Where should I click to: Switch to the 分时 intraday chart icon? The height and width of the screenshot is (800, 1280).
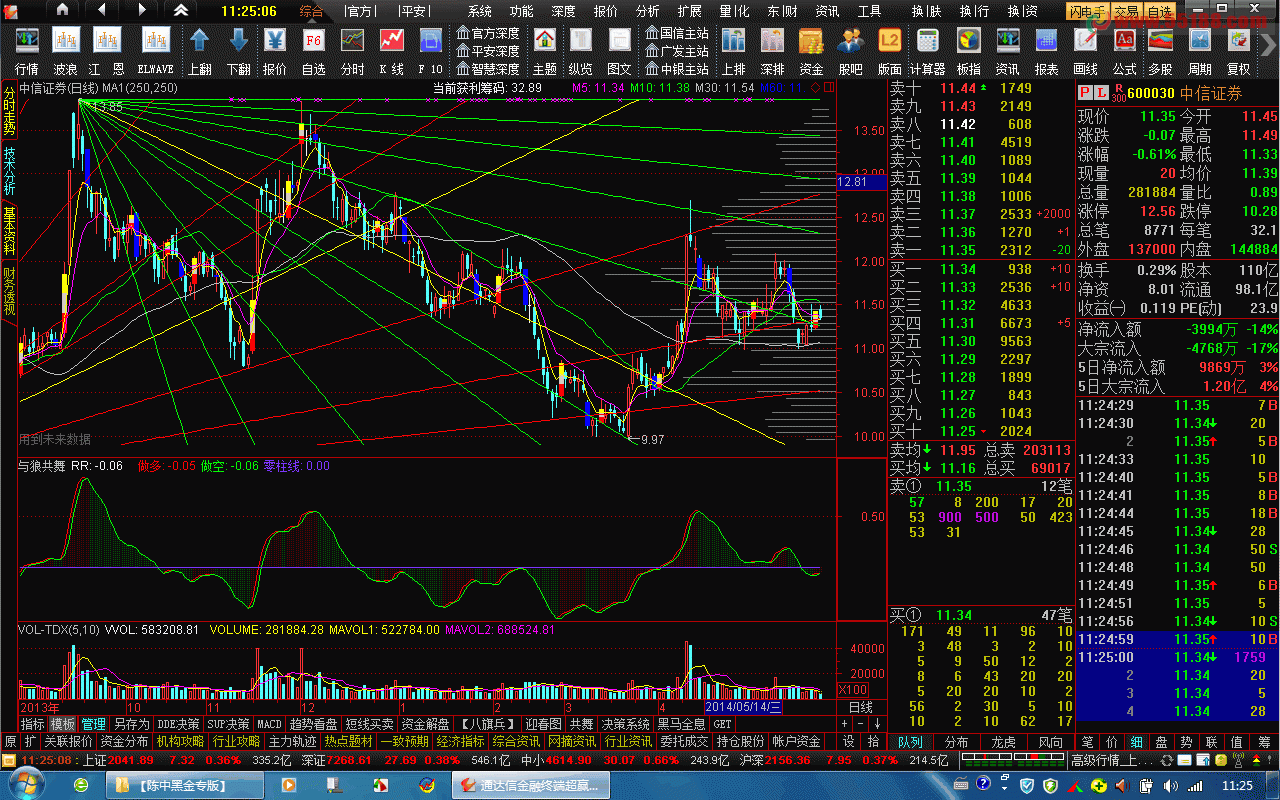coord(352,41)
